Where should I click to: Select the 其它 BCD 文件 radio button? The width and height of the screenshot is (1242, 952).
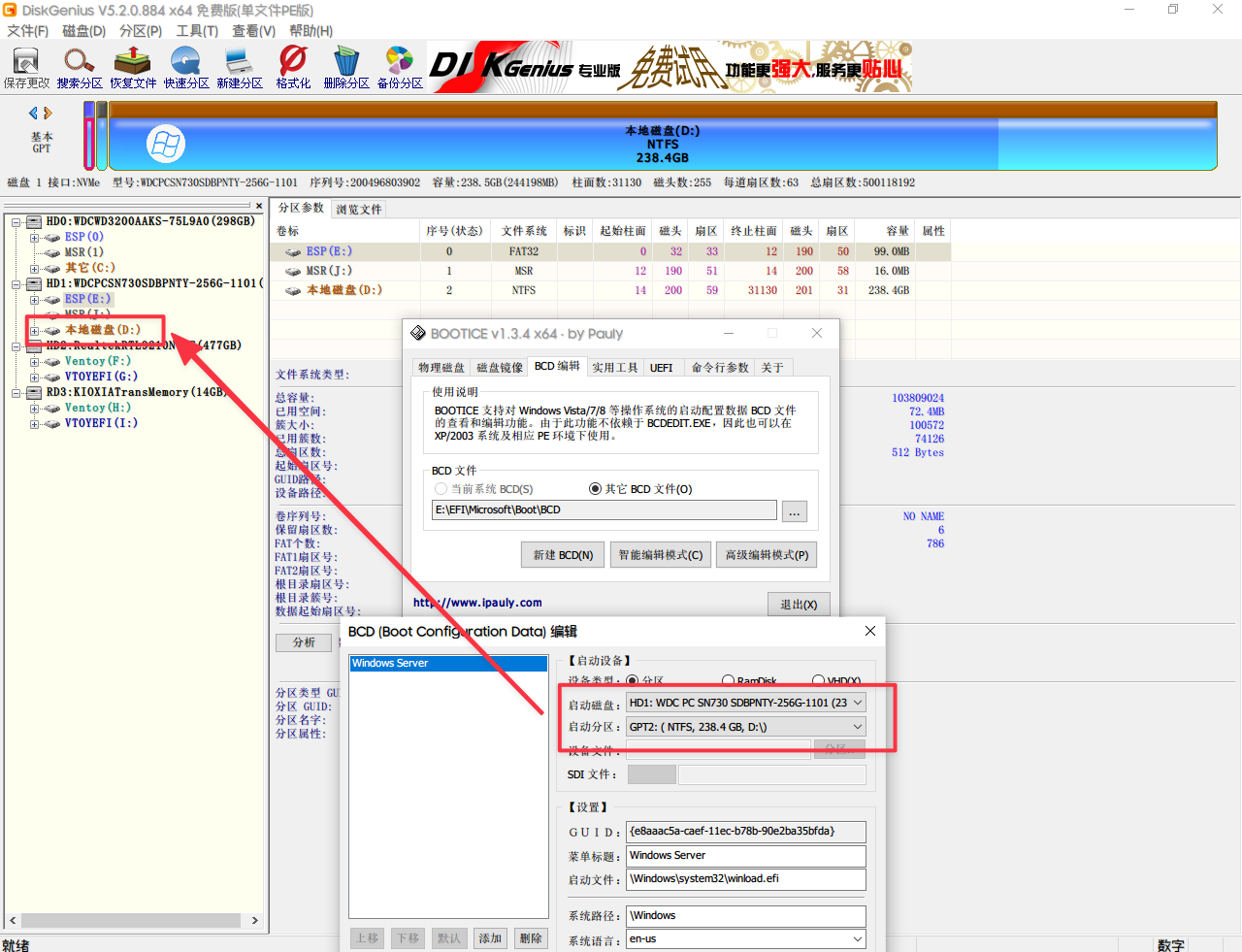(x=596, y=489)
